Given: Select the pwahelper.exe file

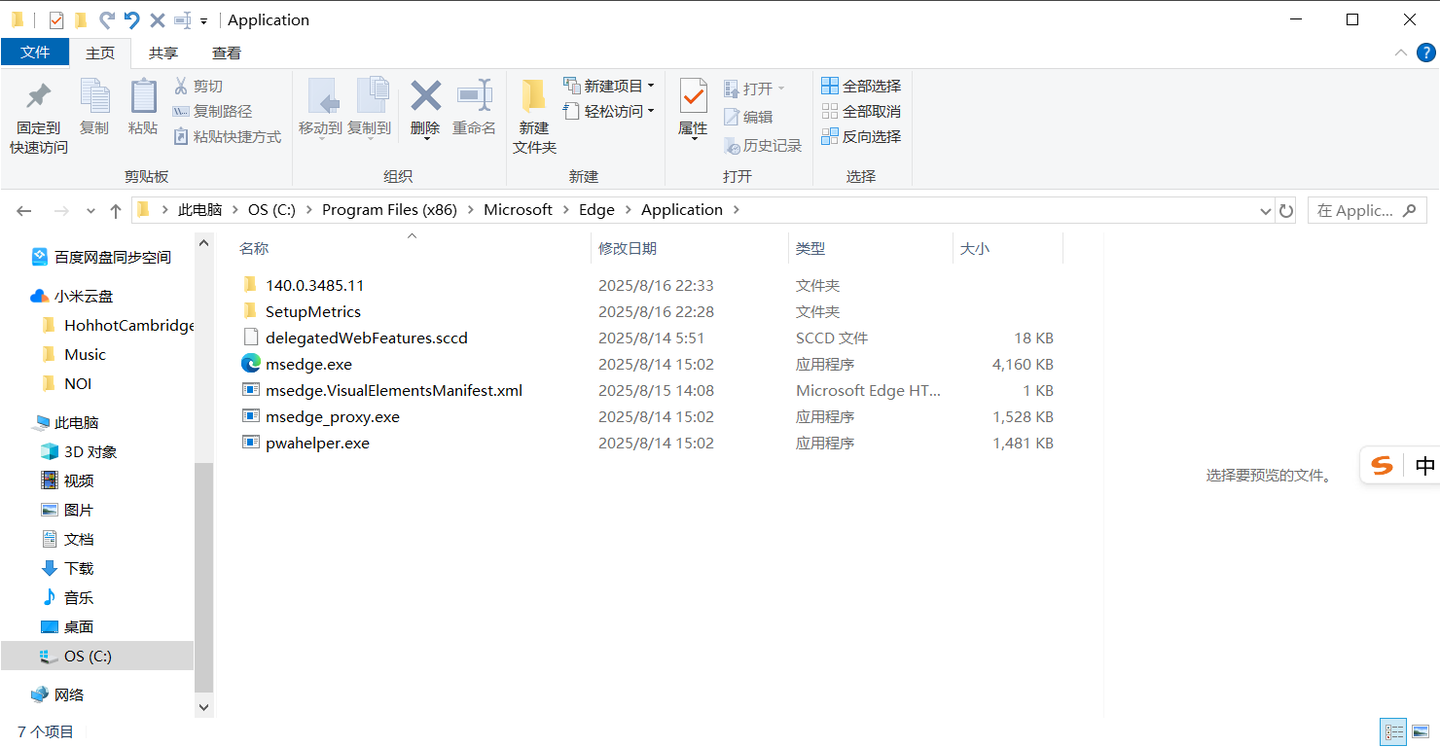Looking at the screenshot, I should pos(318,443).
